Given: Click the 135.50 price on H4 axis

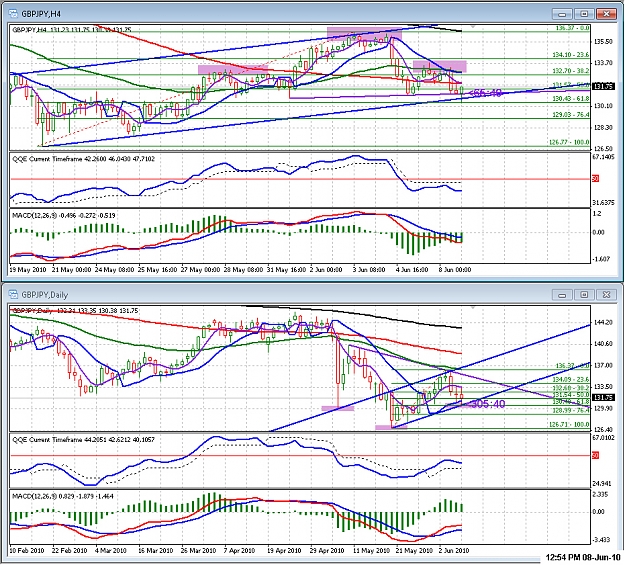Looking at the screenshot, I should (x=603, y=41).
